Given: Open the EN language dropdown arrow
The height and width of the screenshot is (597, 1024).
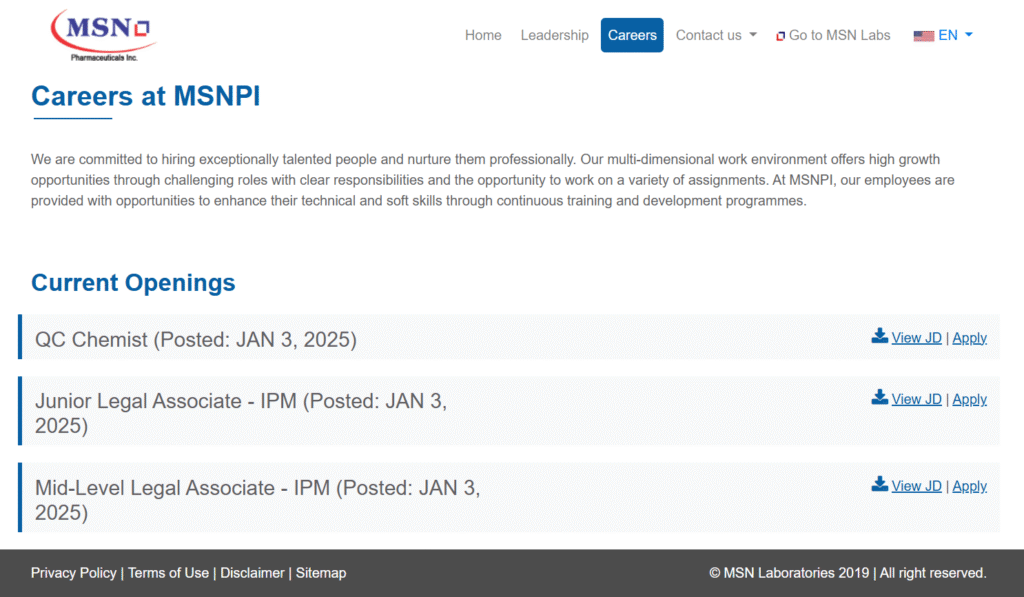Looking at the screenshot, I should click(x=968, y=35).
